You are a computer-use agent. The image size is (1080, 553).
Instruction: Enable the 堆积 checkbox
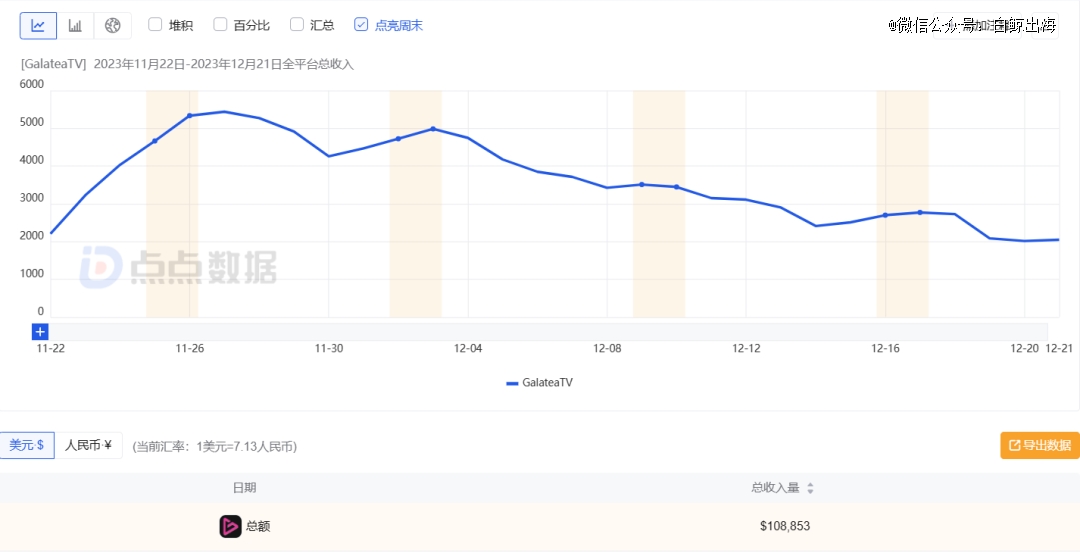155,25
